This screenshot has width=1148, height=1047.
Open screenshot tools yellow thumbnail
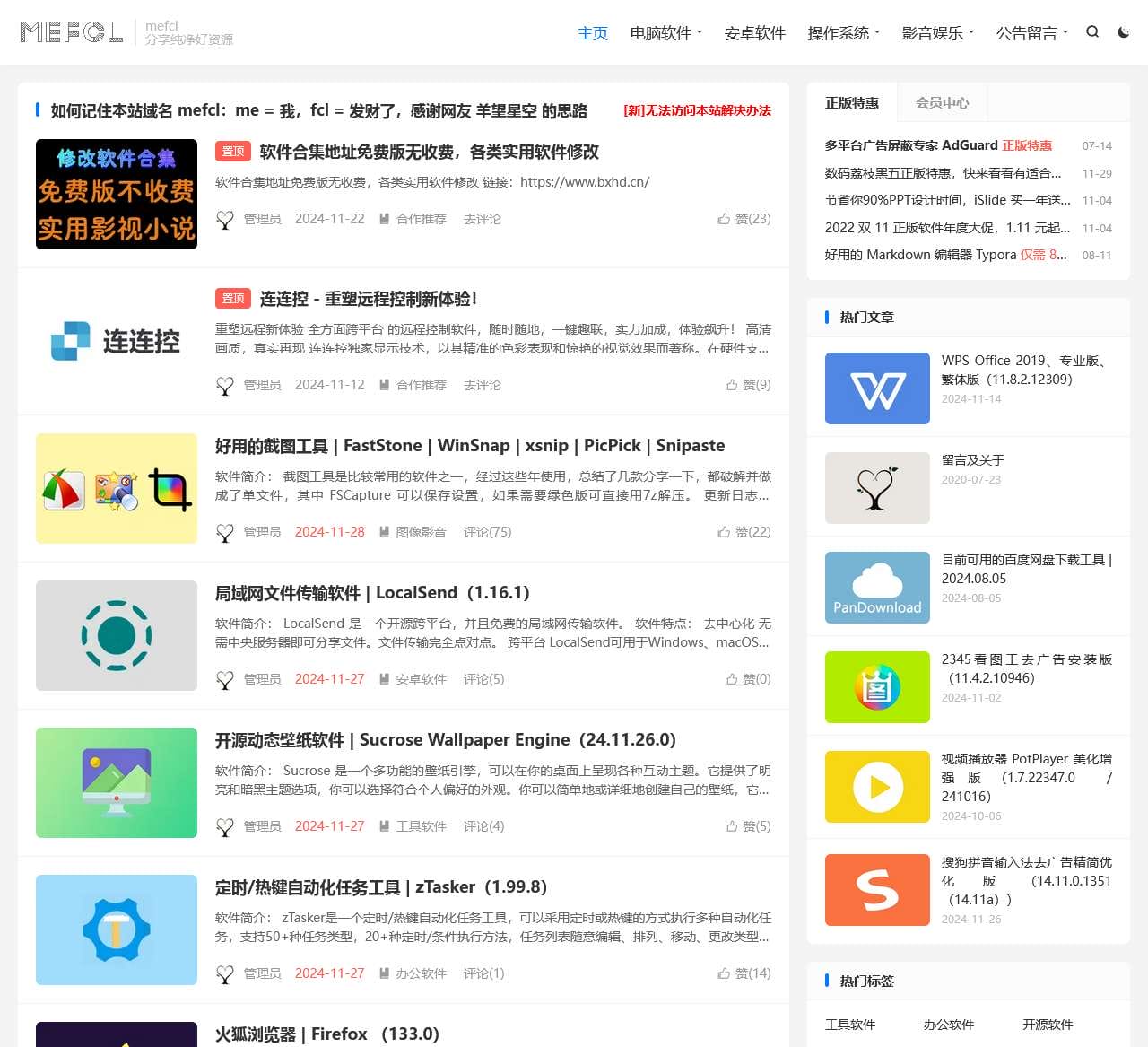(117, 488)
